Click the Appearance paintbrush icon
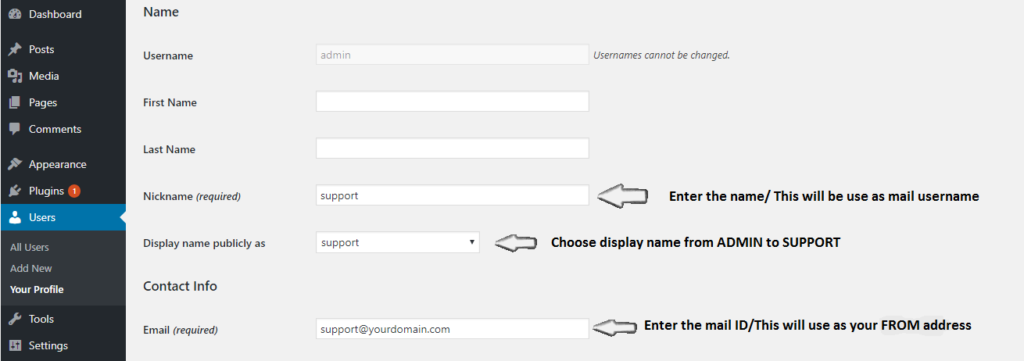Screen dimensions: 1024x361 [x=14, y=165]
